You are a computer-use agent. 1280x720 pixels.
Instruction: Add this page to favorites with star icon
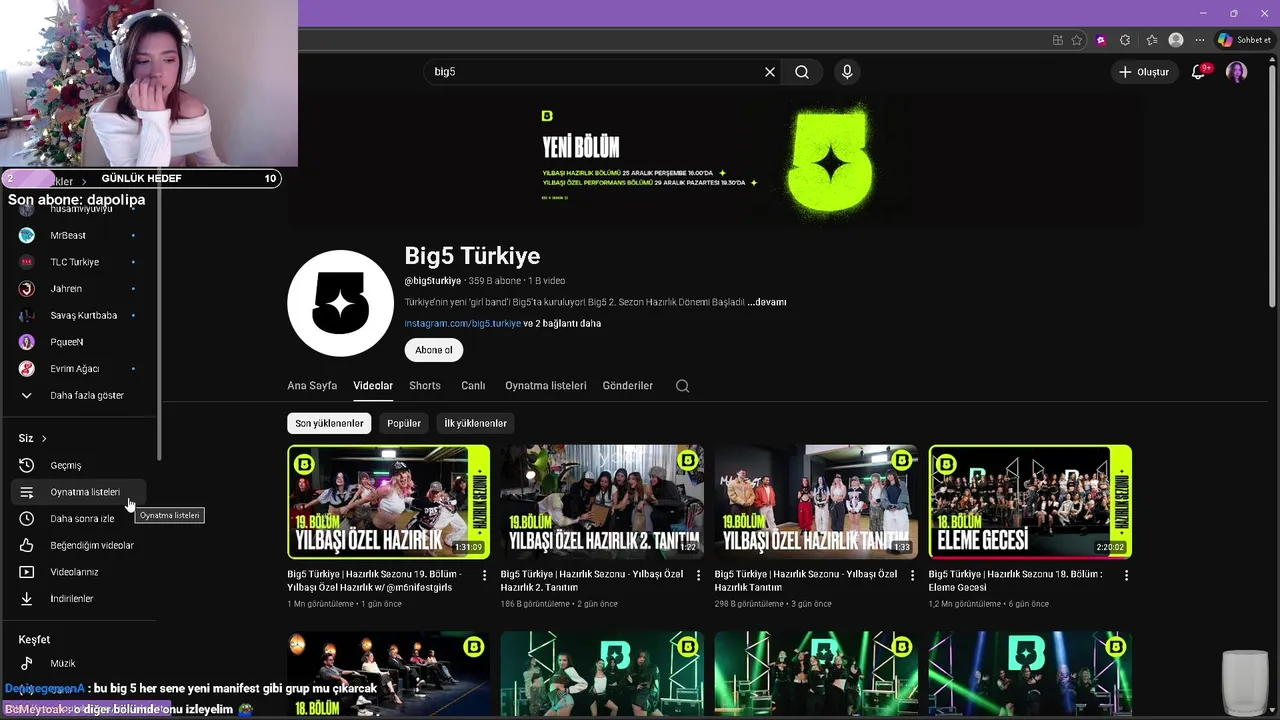(x=1077, y=40)
